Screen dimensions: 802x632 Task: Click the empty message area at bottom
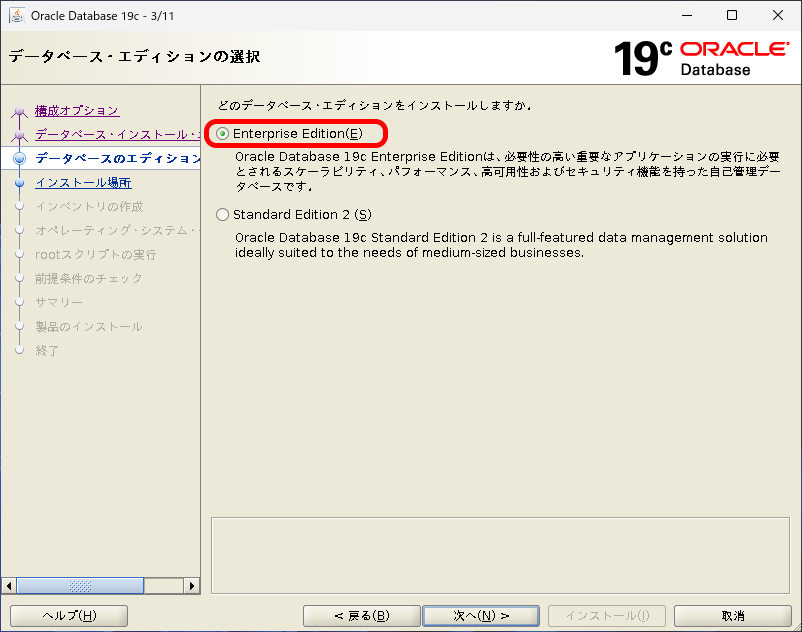tap(500, 556)
